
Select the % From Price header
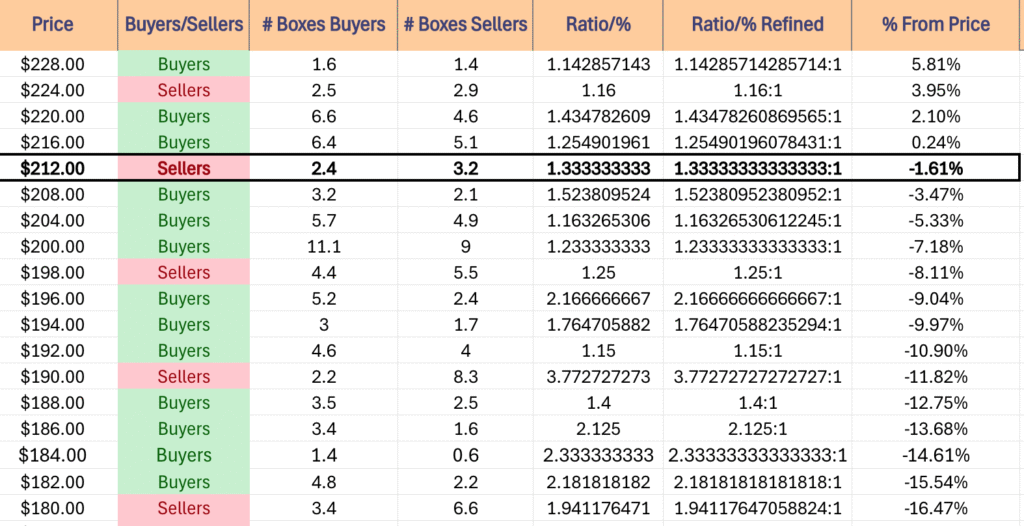click(935, 25)
